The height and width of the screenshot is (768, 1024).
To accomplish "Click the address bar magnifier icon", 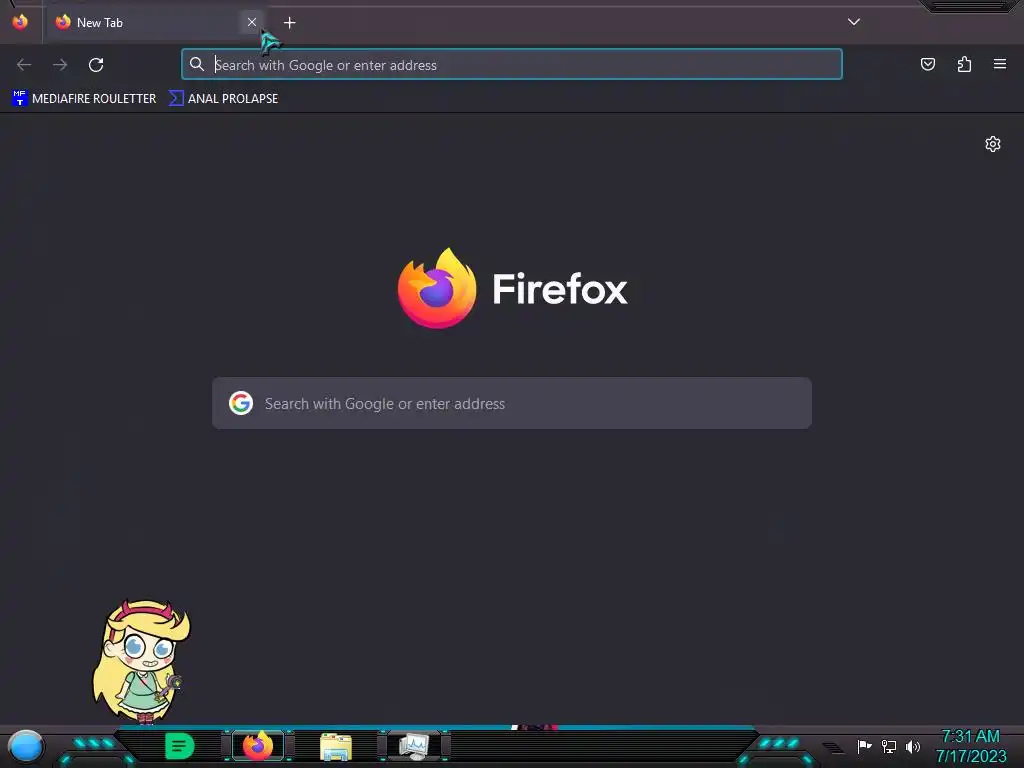I will [197, 64].
